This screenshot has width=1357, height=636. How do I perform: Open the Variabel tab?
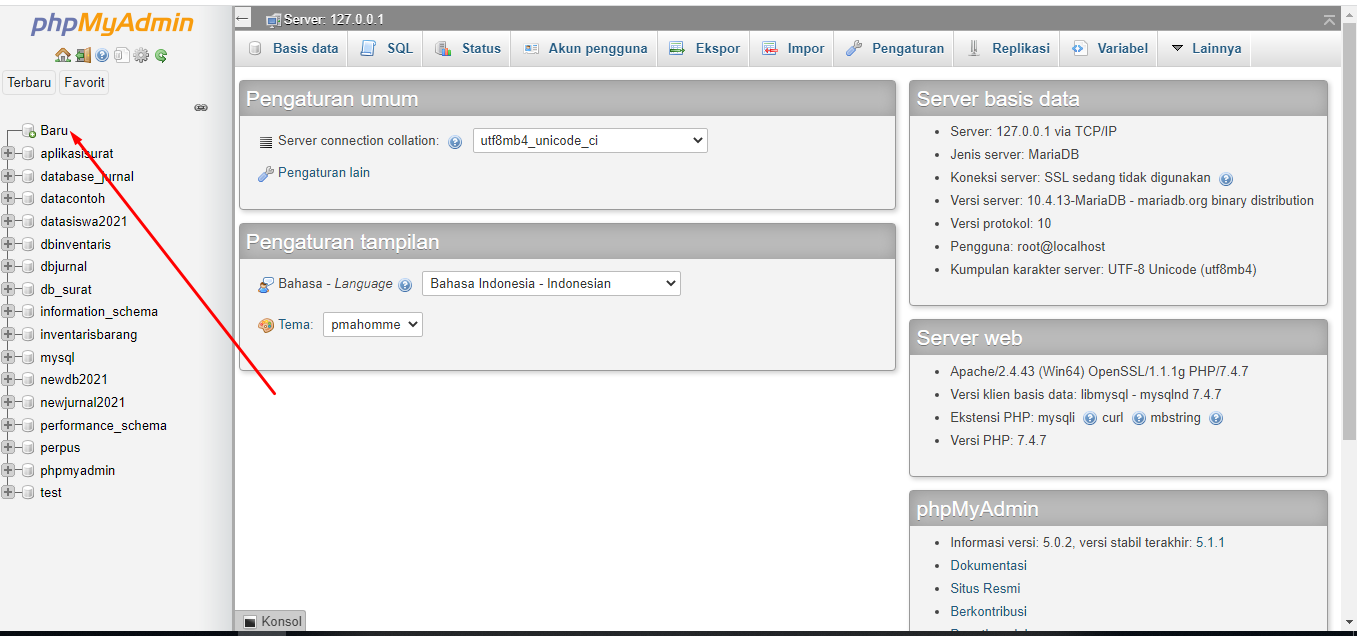pos(1109,48)
